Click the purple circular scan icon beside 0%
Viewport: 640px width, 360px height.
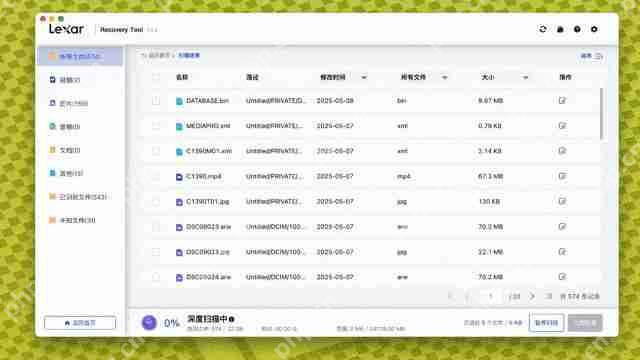point(149,322)
